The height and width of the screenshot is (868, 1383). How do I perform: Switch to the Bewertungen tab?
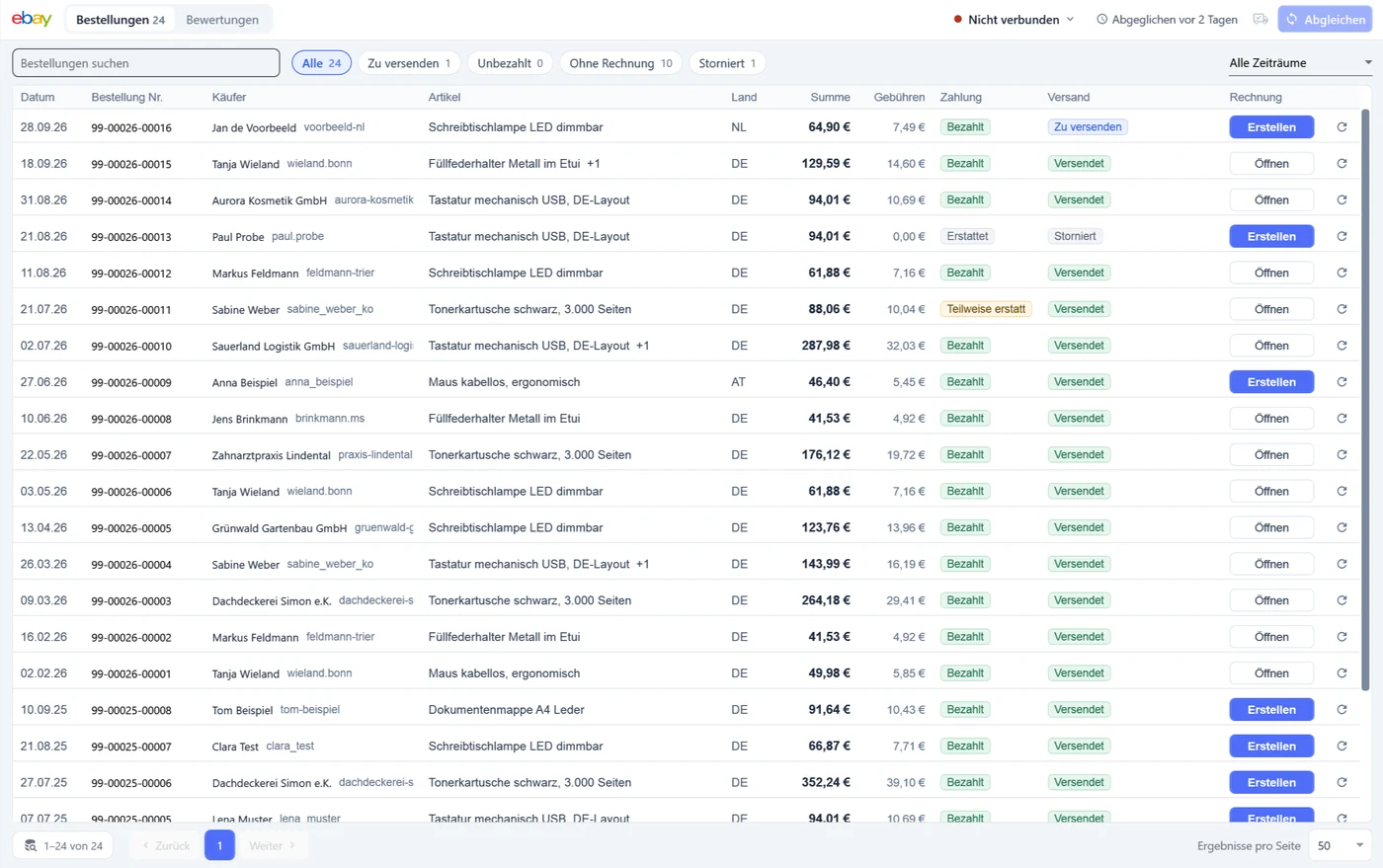point(222,20)
